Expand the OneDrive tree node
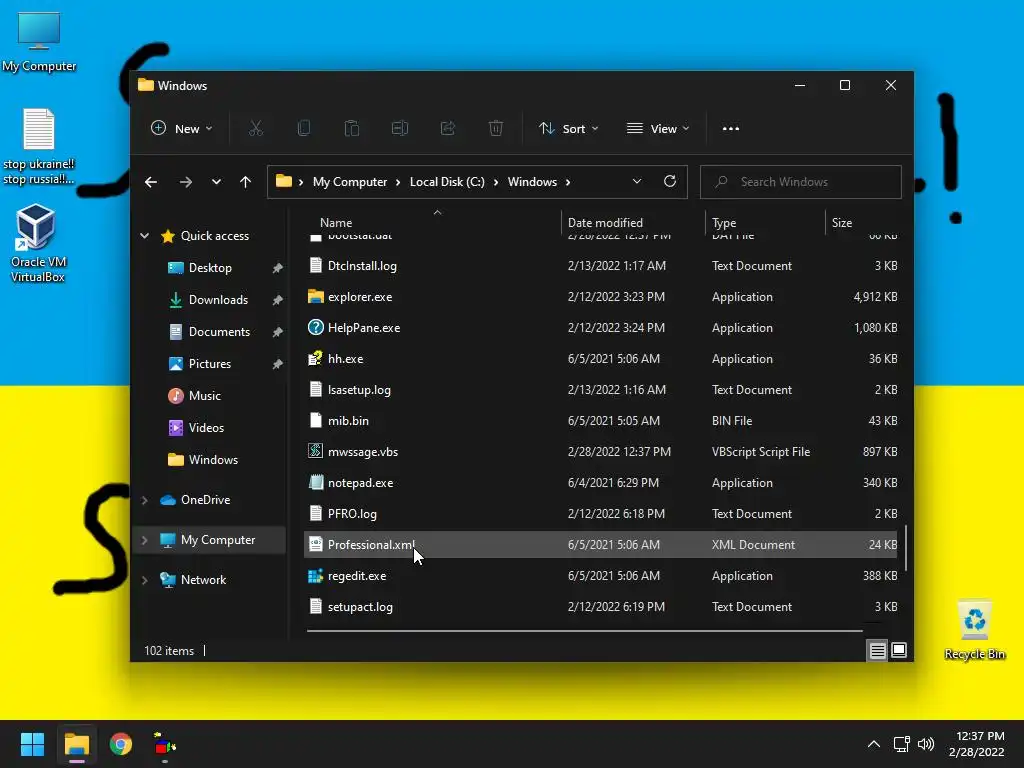 tap(144, 500)
